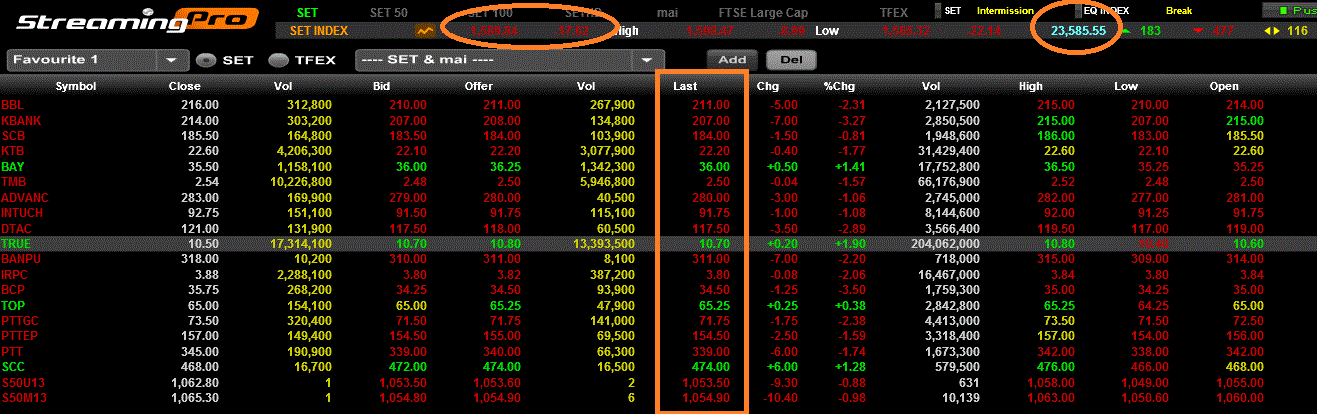Click KBANK's close price 214.00

(x=200, y=120)
